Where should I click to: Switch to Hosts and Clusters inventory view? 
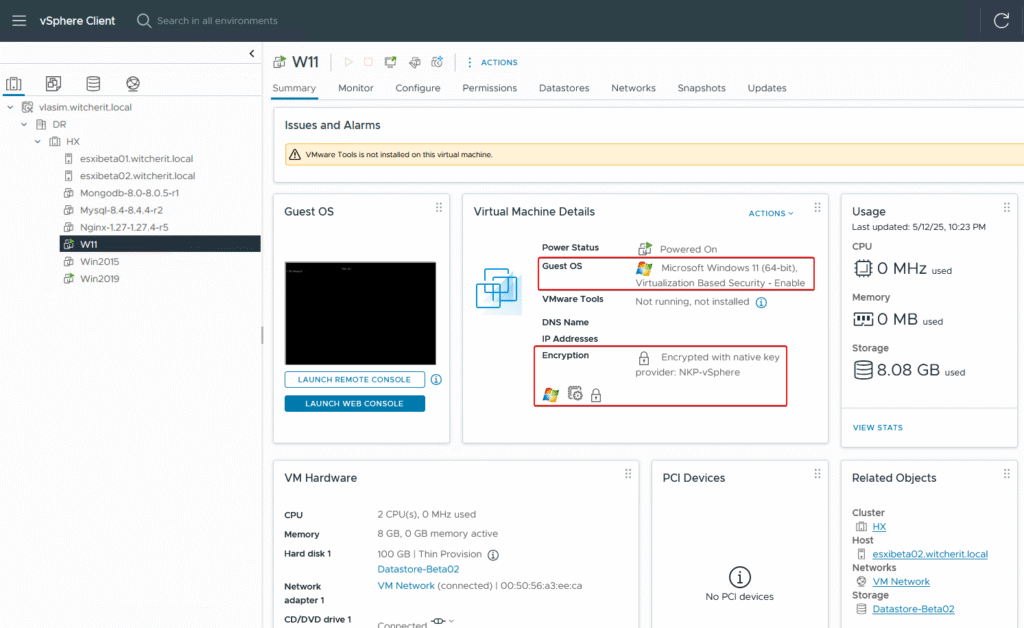tap(14, 84)
